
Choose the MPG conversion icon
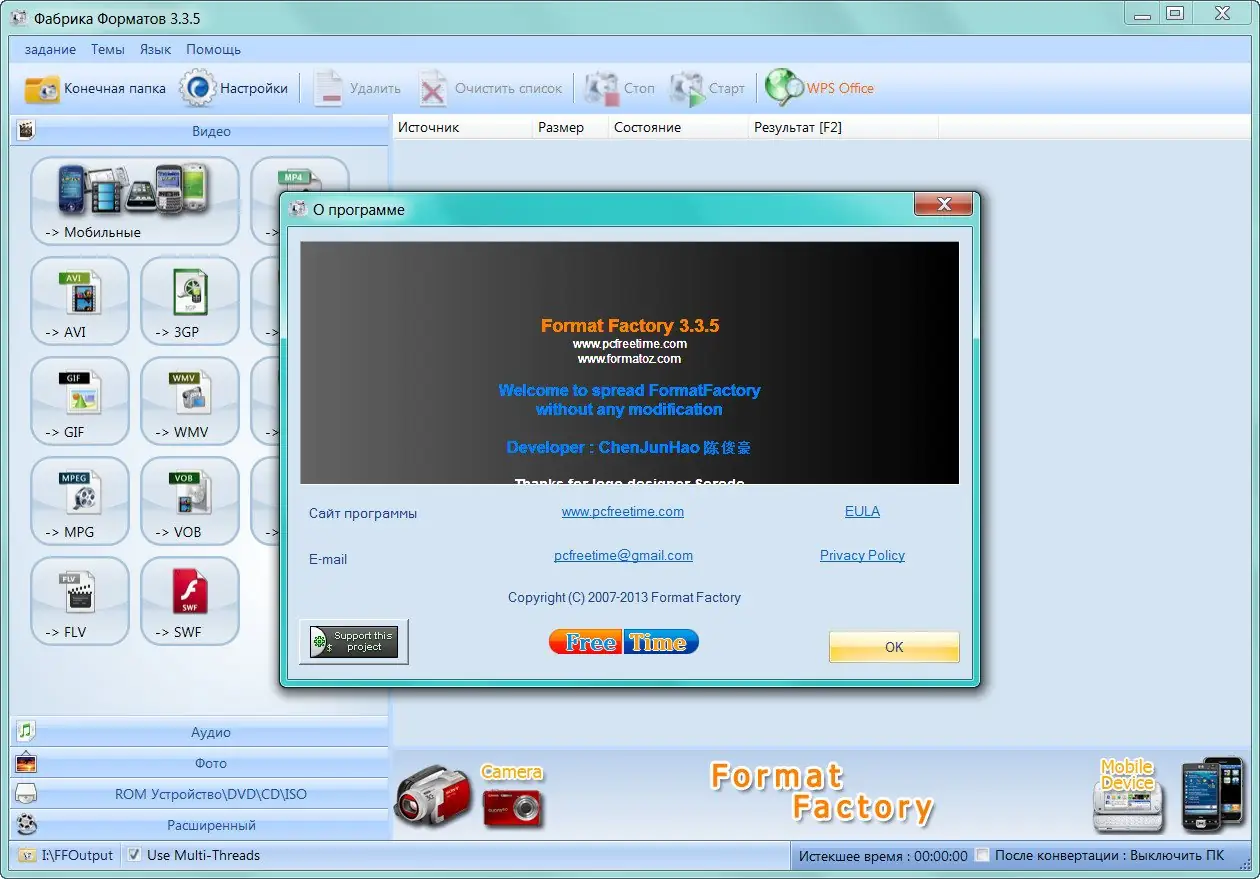(x=80, y=500)
